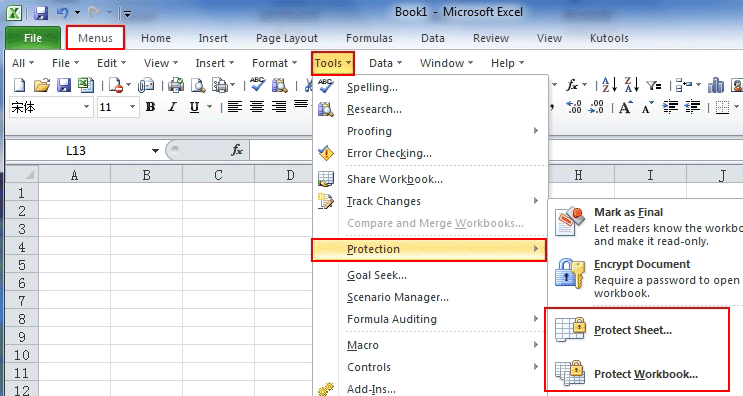Toggle Align Text Right
743x396 pixels.
279,107
